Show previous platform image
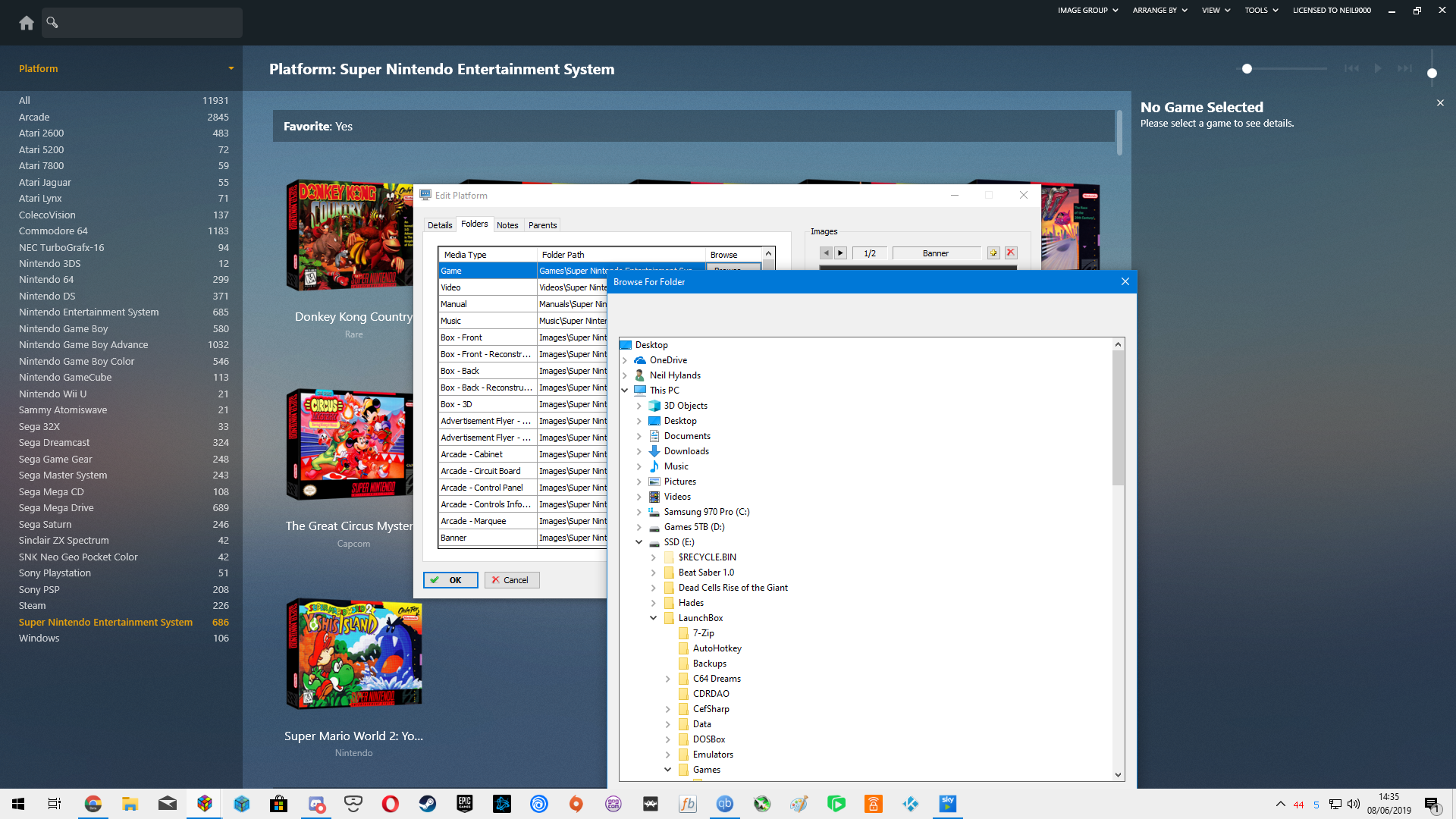Screen dimensions: 1456x819 826,253
